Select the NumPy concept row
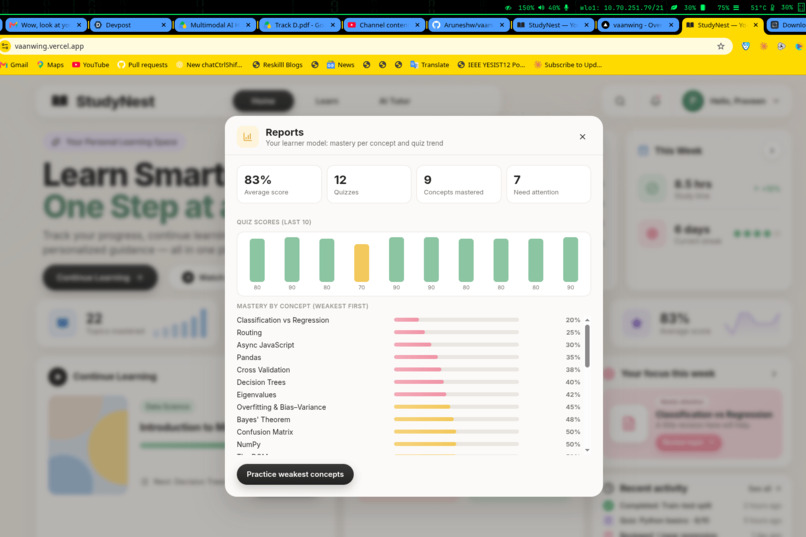Screen dimensions: 806x537 pyautogui.click(x=409, y=445)
